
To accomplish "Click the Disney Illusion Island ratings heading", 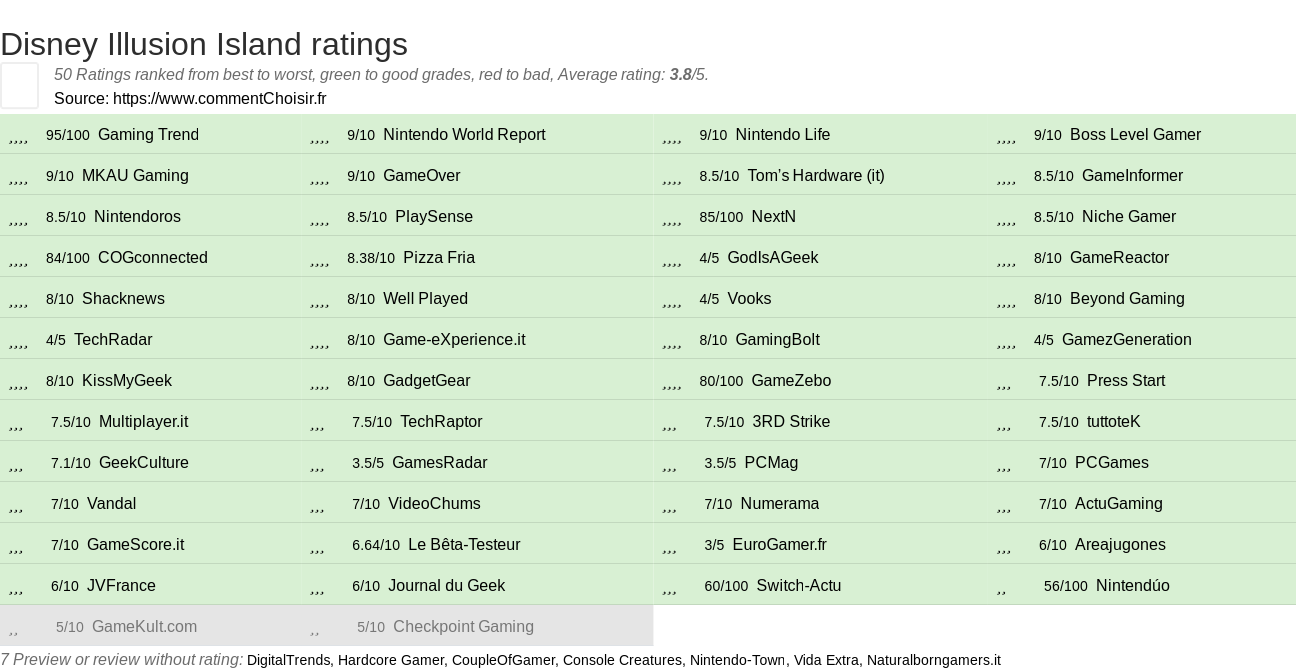I will (x=204, y=44).
